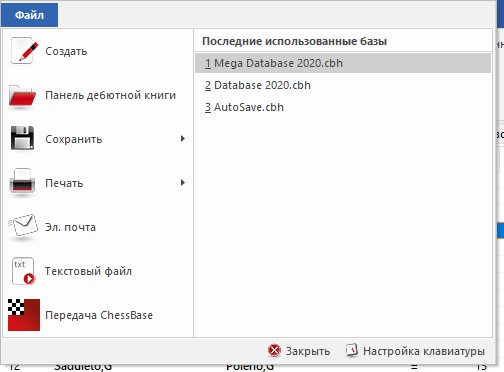The height and width of the screenshot is (372, 504).
Task: Click the Закрыть button label
Action: [308, 351]
